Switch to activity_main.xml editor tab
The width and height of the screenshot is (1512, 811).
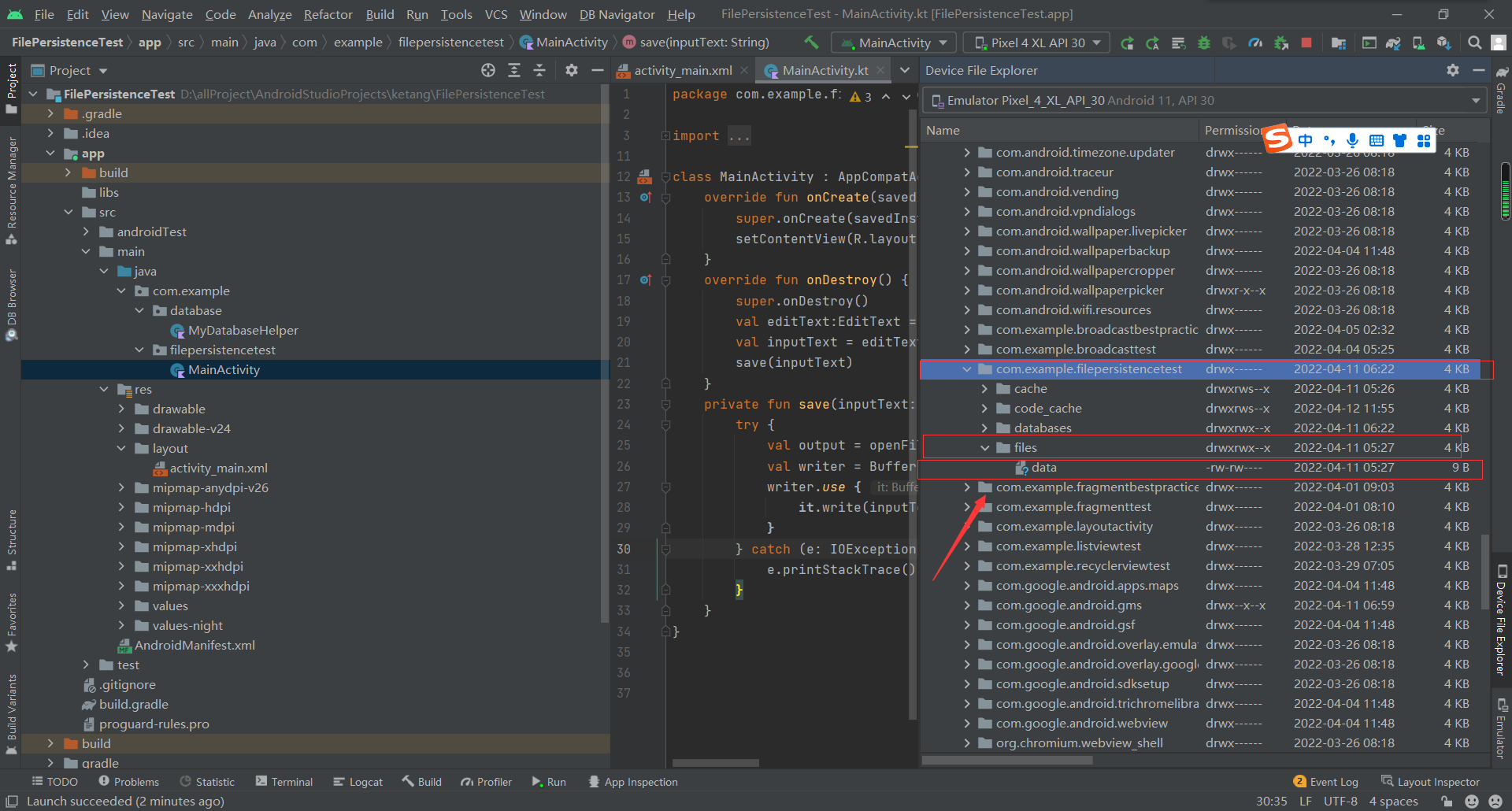point(683,70)
